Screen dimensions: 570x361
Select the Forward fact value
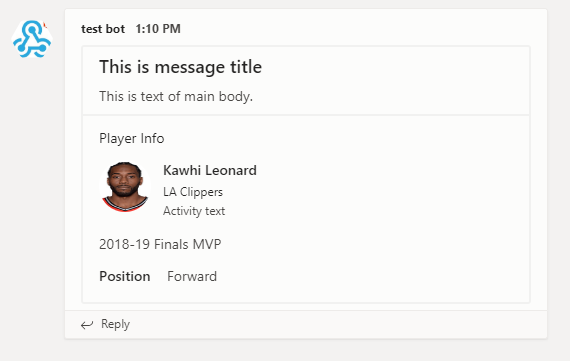pos(192,276)
